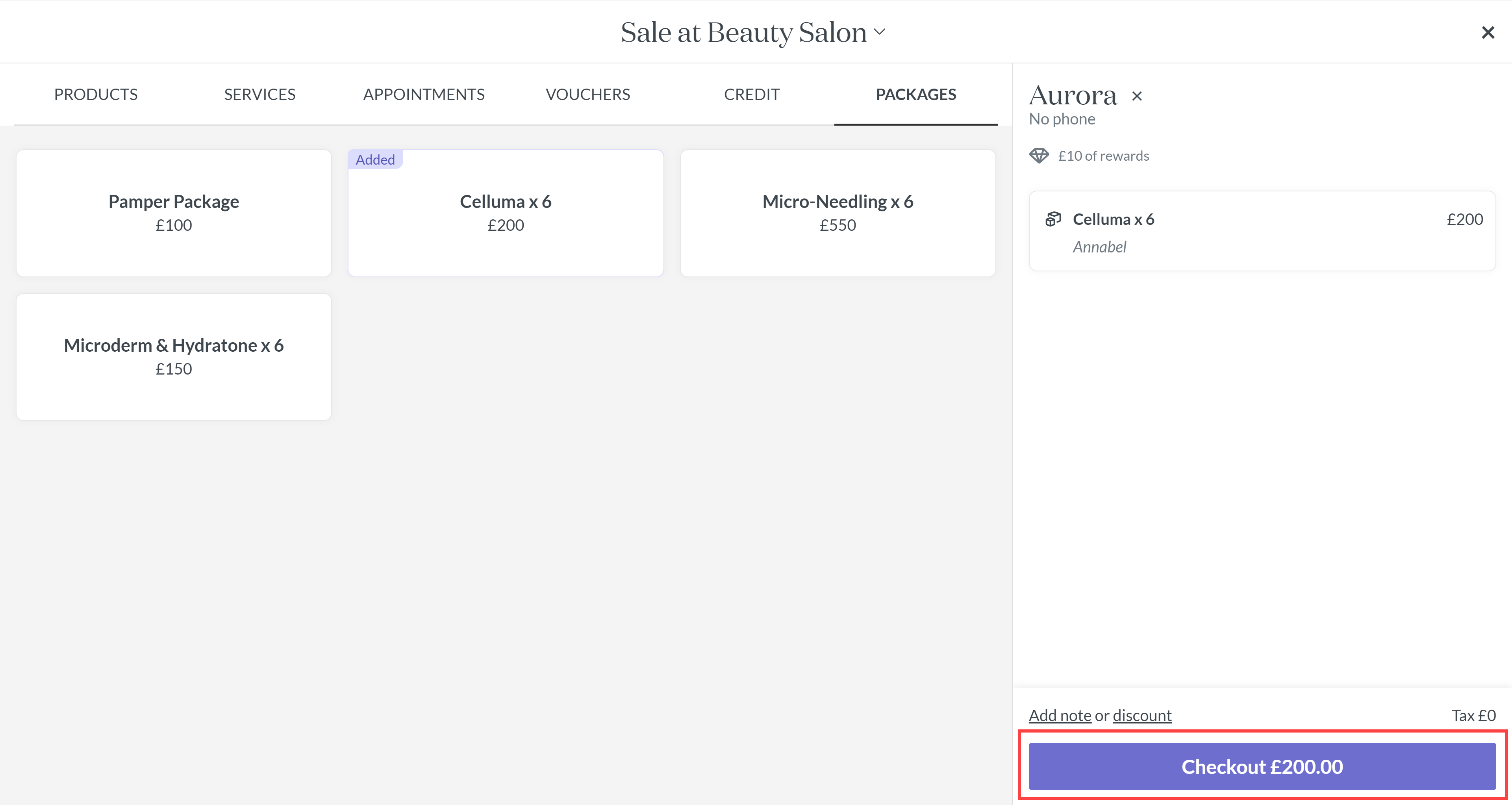Click the package box icon beside Celluma
The width and height of the screenshot is (1512, 805).
[1053, 219]
